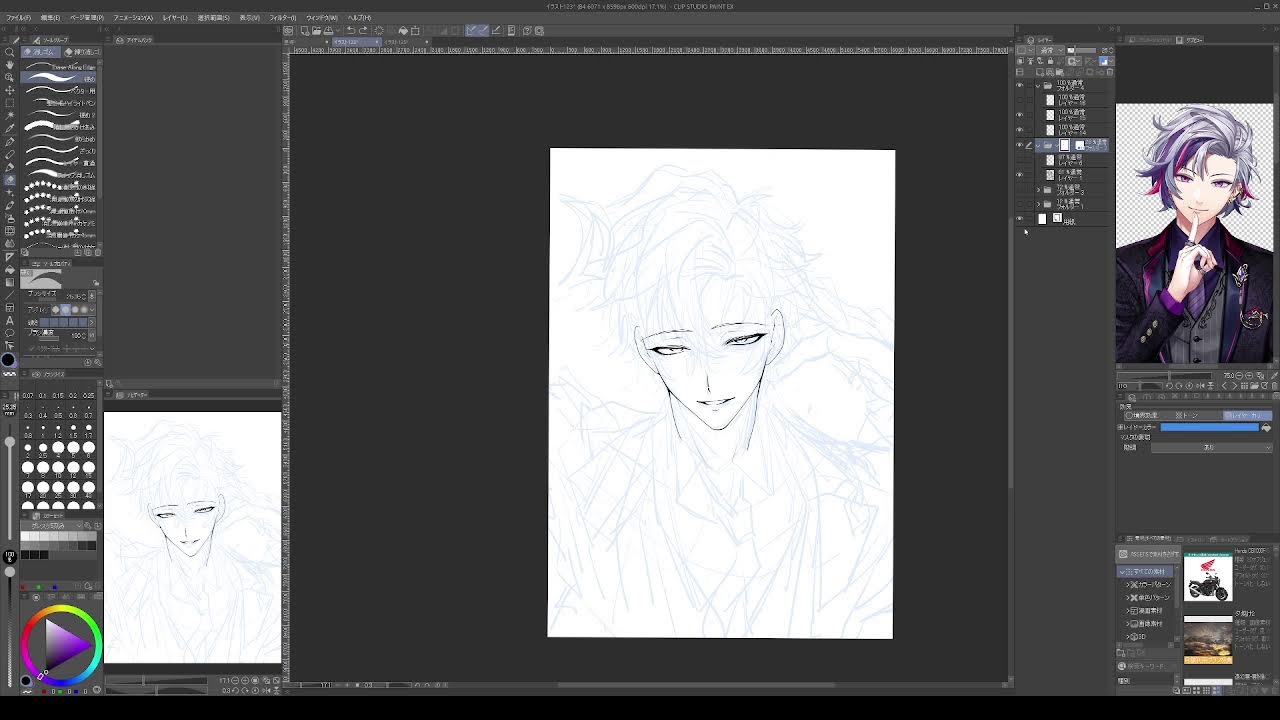Choose the ベクター用 eraser sub tool
The width and height of the screenshot is (1280, 720).
[58, 90]
